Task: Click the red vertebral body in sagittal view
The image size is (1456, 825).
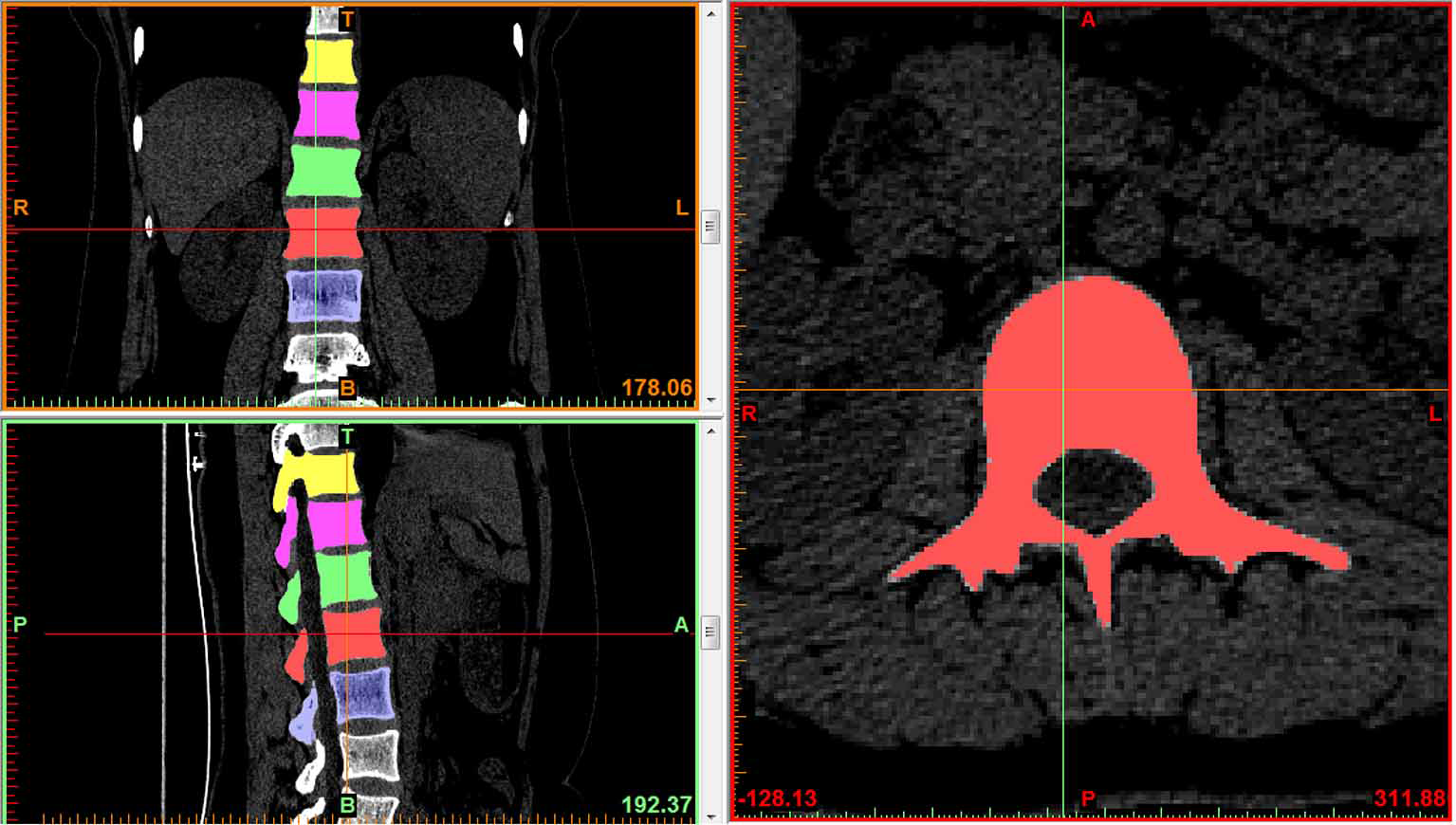Action: point(355,634)
